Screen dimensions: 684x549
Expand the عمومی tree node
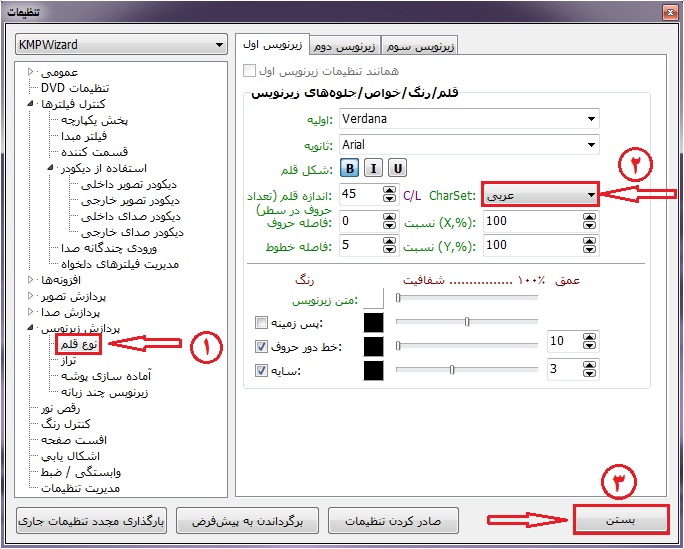click(31, 72)
